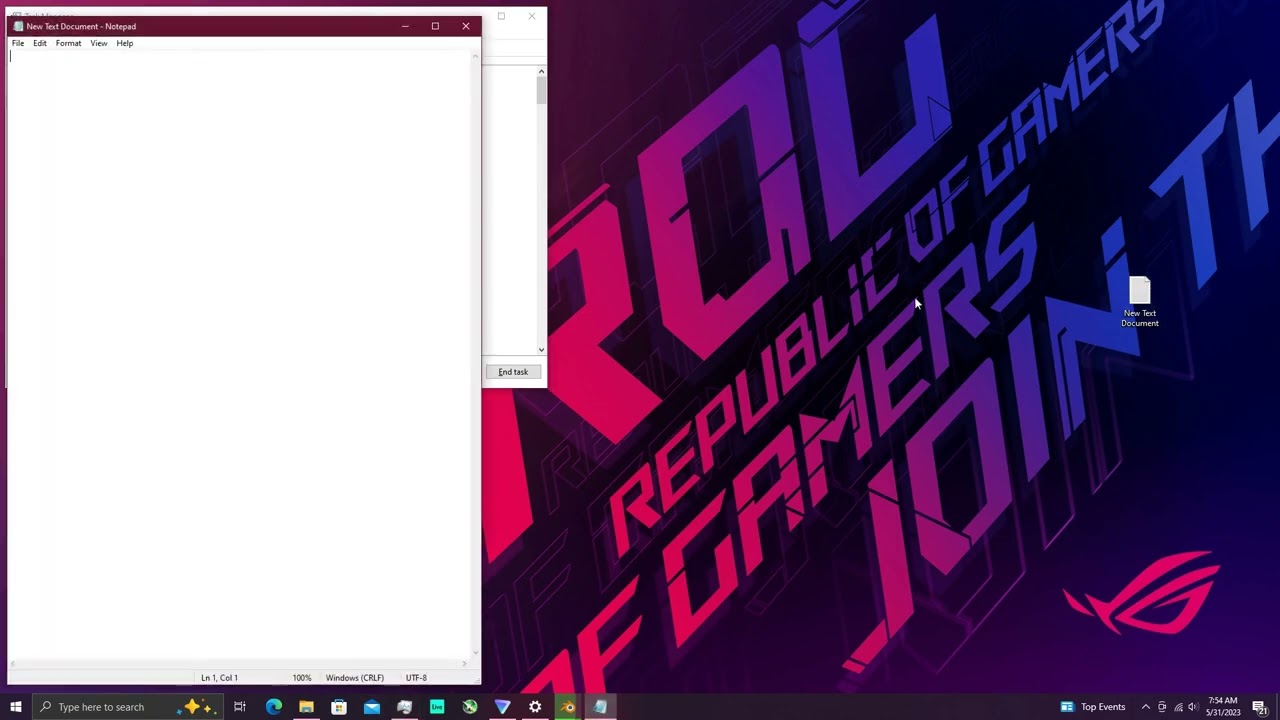Close the Task Manager window behind Notepad
The image size is (1280, 720).
point(532,16)
